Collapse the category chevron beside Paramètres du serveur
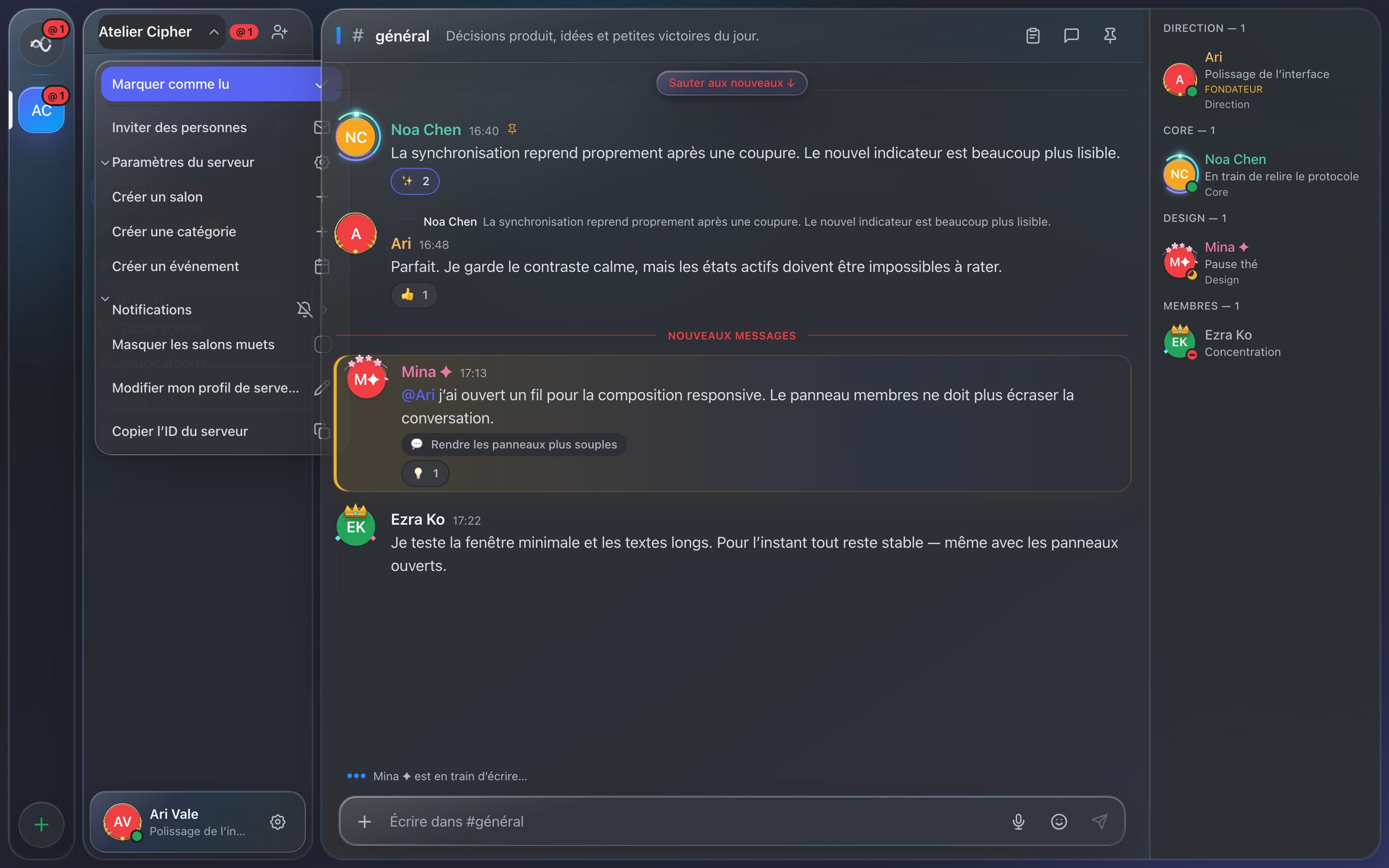 point(105,163)
